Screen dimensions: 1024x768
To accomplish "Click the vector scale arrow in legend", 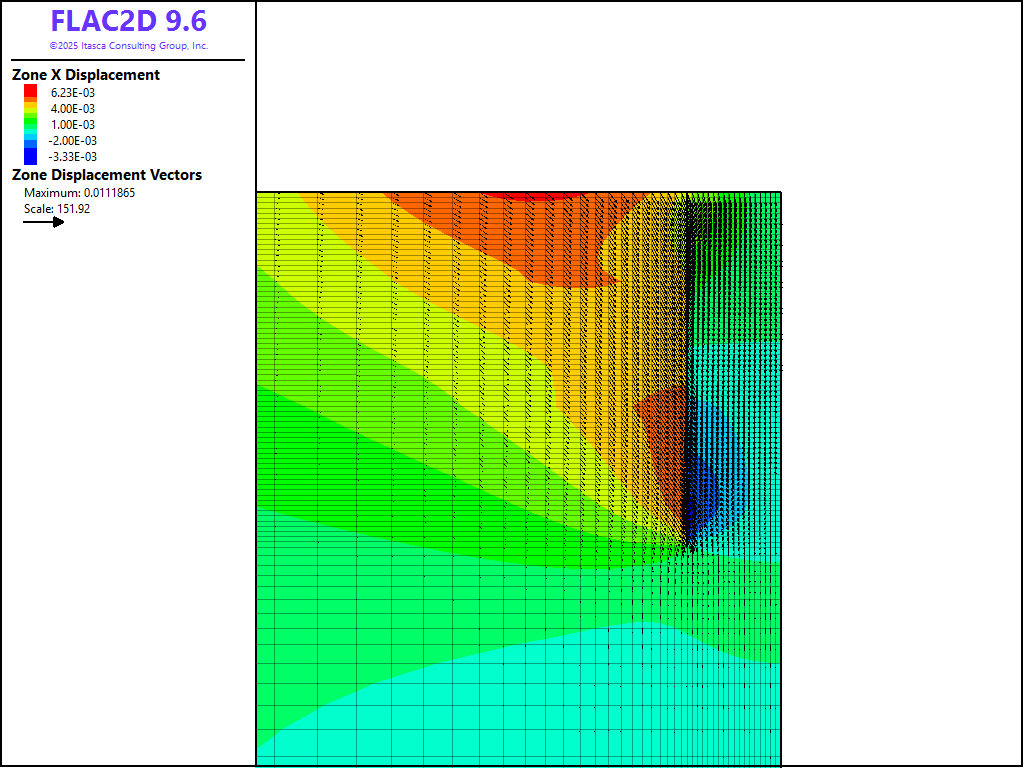I will click(x=44, y=222).
